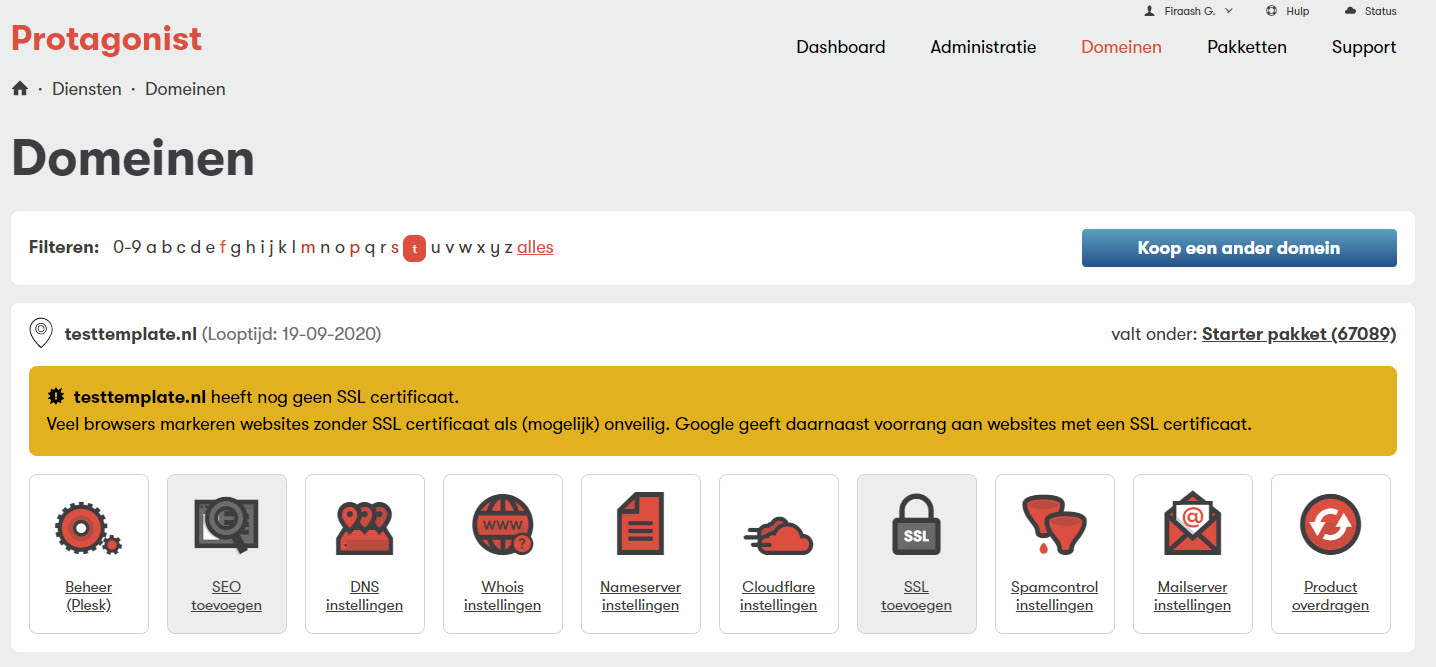Show alles domains filter

coord(535,248)
